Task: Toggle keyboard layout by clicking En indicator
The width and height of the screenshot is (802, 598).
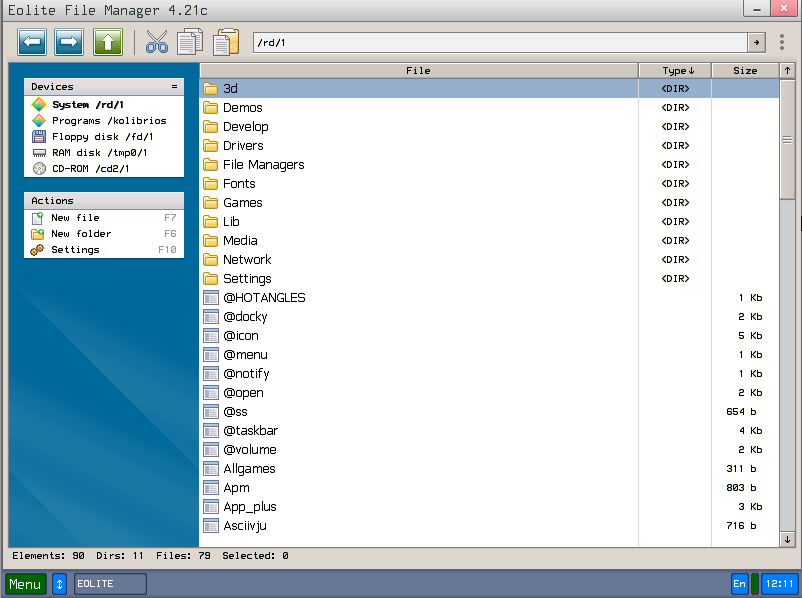Action: (x=740, y=583)
